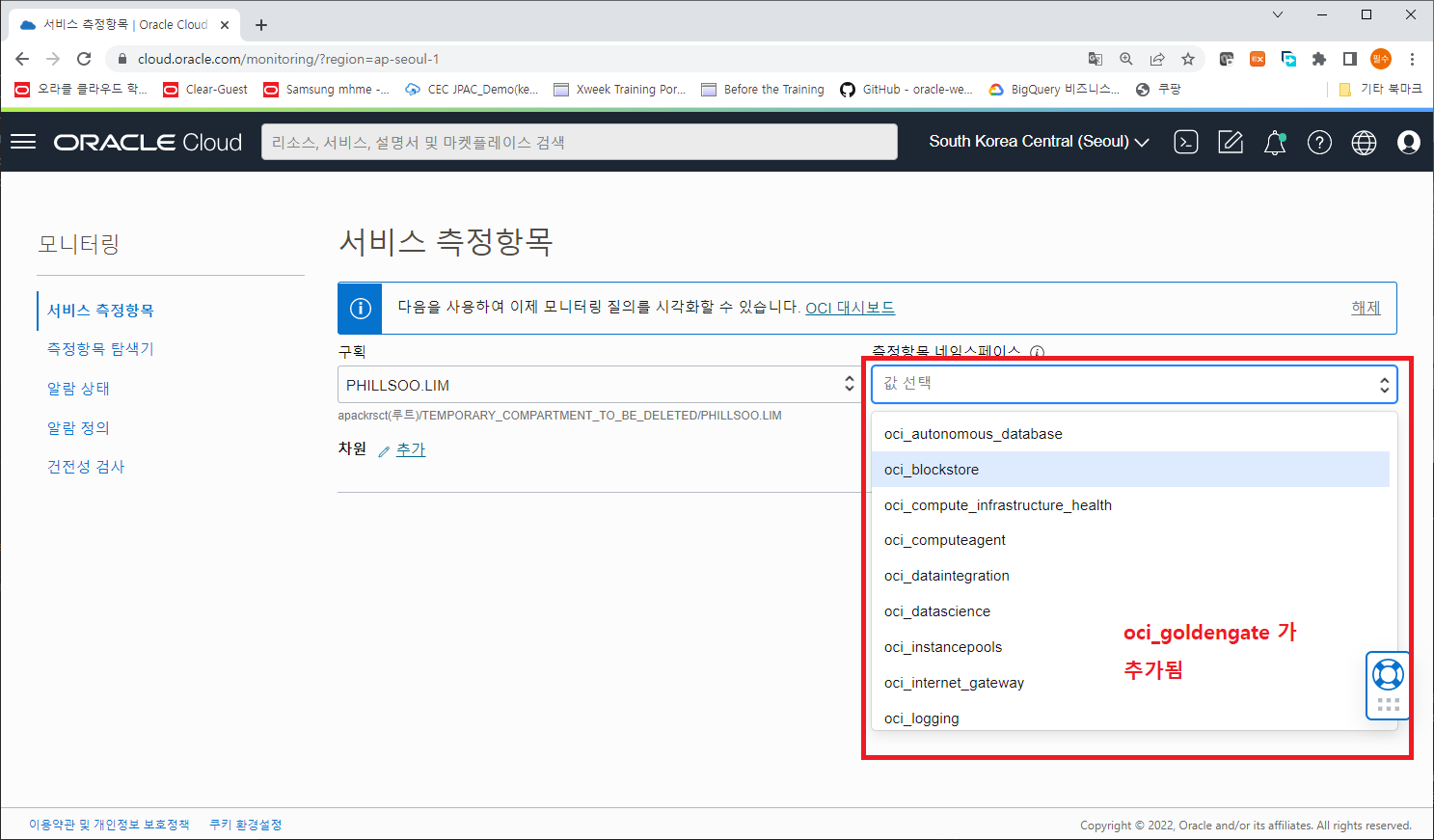Open the Before the Training bookmark
This screenshot has height=840, width=1434.
763,89
